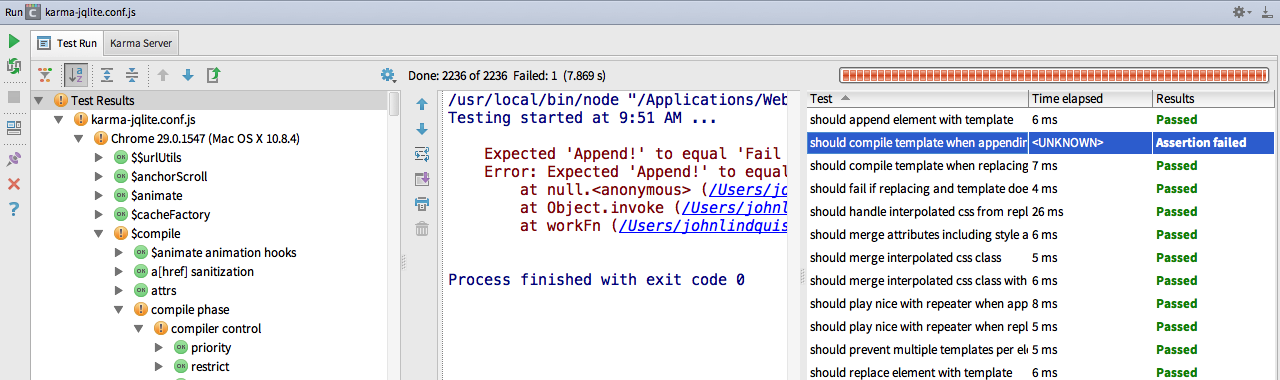The image size is (1280, 380).
Task: Click scroll to end console icon
Action: 422,179
